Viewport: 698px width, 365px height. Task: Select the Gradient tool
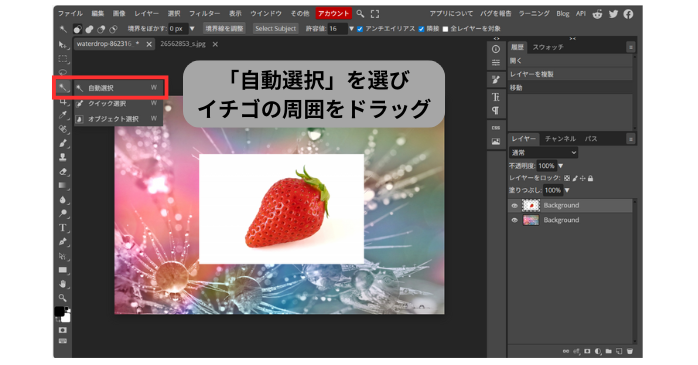point(63,186)
